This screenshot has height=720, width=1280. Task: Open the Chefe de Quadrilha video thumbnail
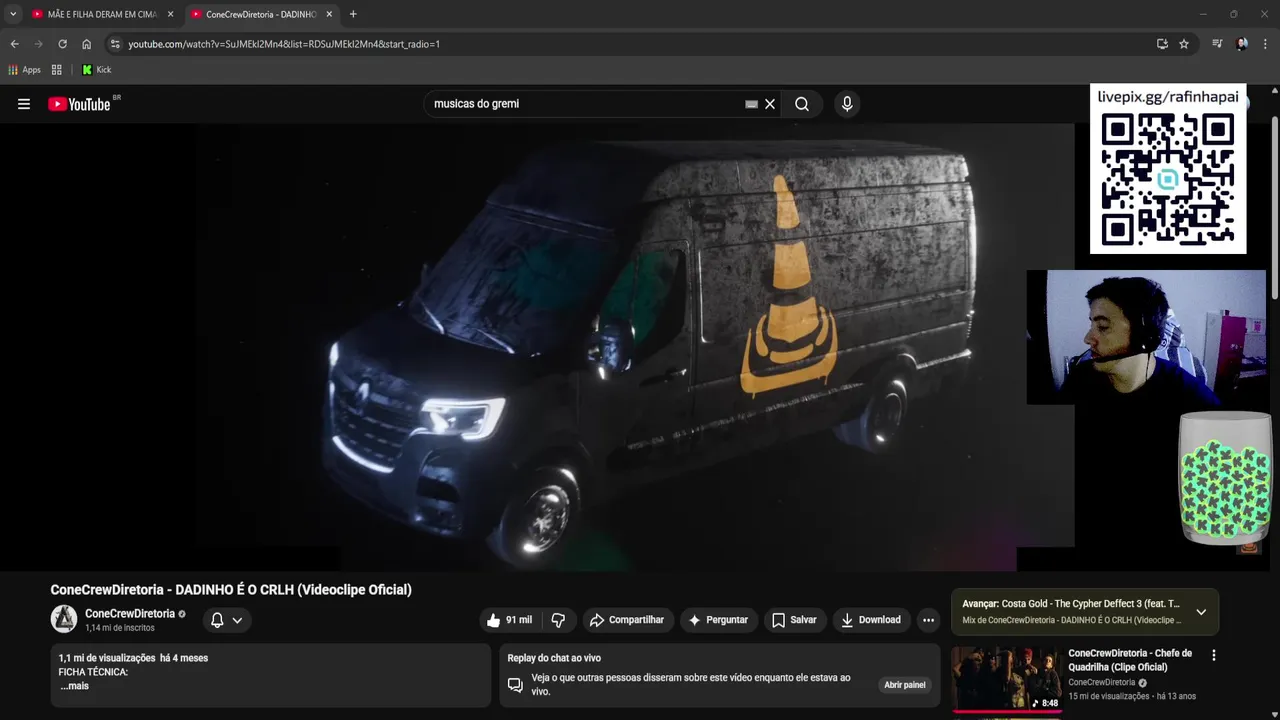coord(1006,679)
